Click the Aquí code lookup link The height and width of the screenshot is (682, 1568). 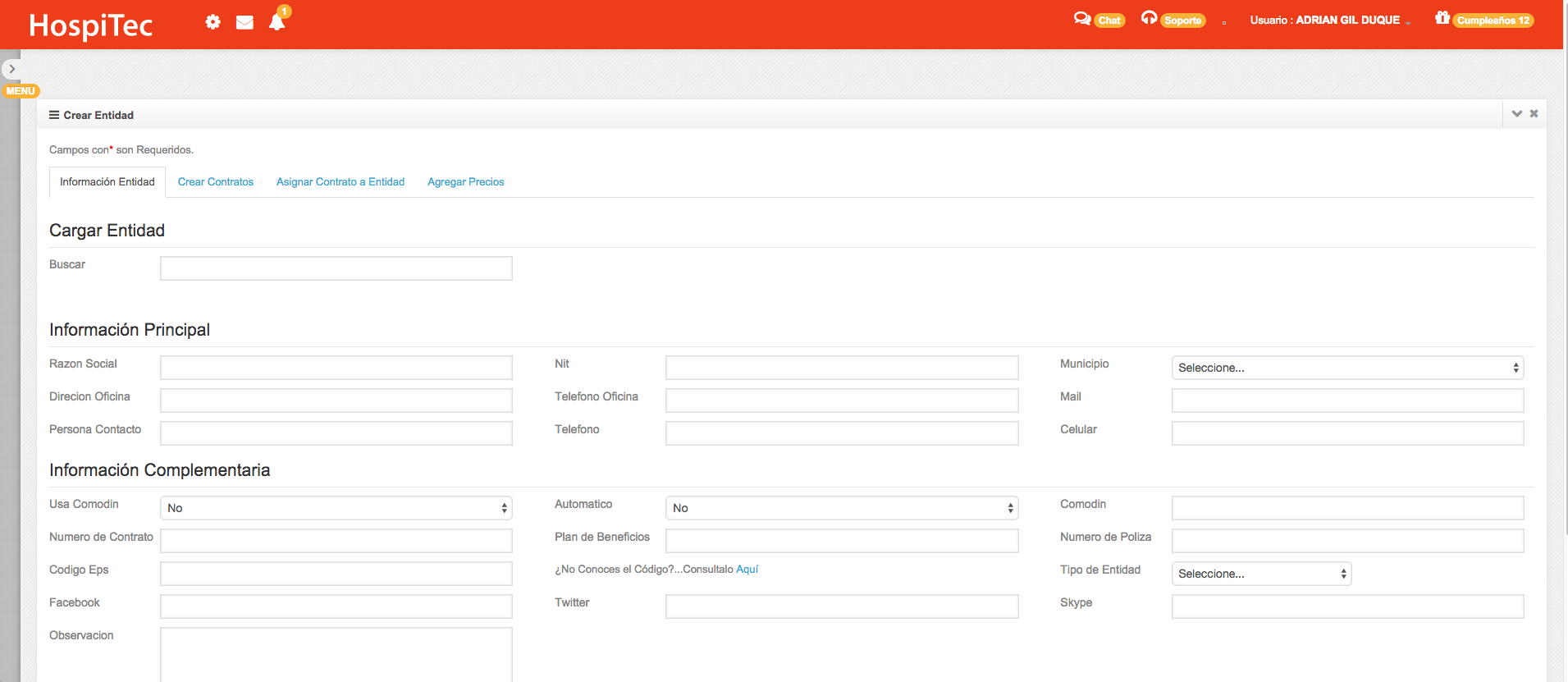pos(747,570)
